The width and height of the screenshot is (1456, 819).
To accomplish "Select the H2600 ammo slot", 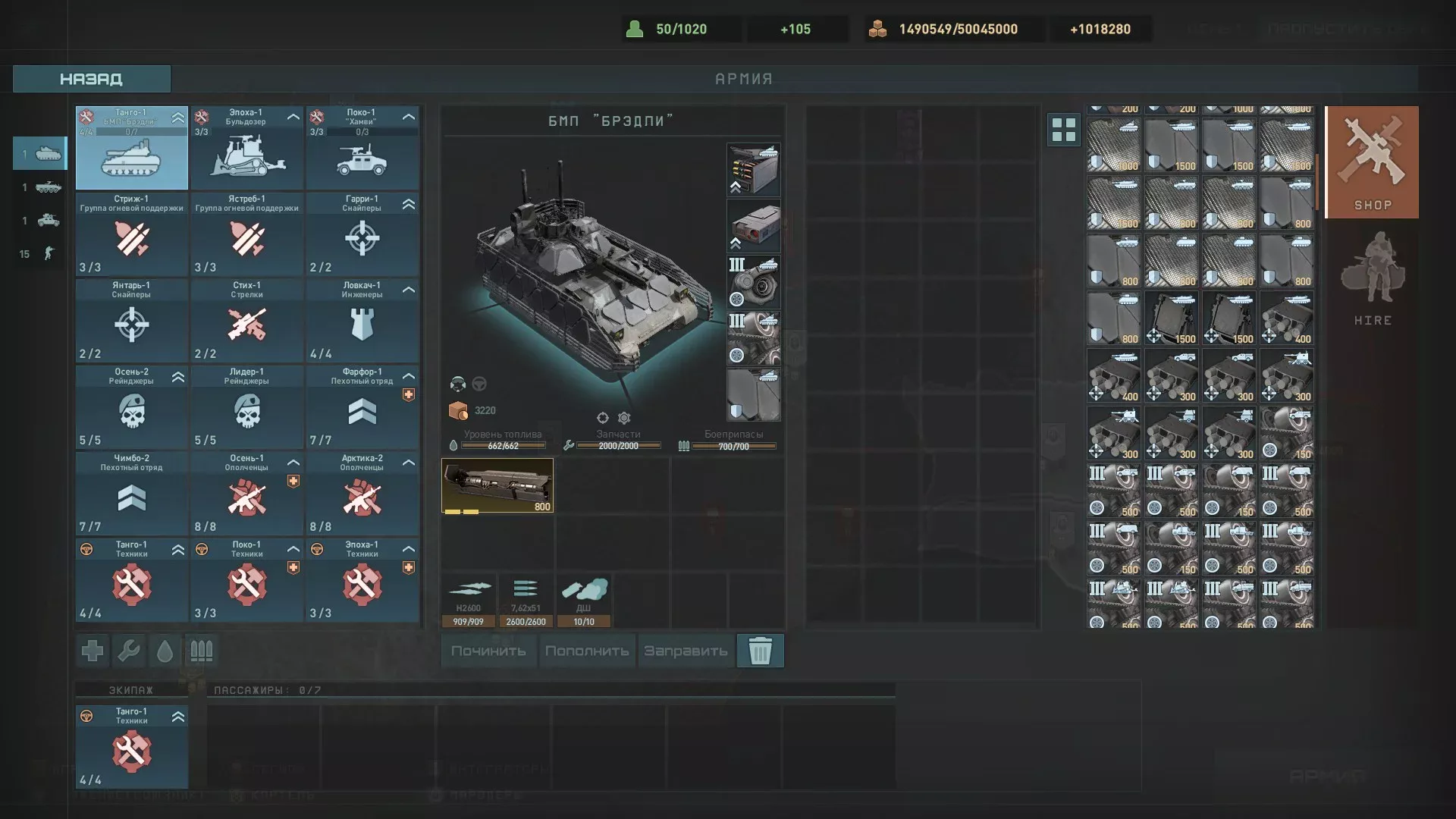I will (469, 601).
